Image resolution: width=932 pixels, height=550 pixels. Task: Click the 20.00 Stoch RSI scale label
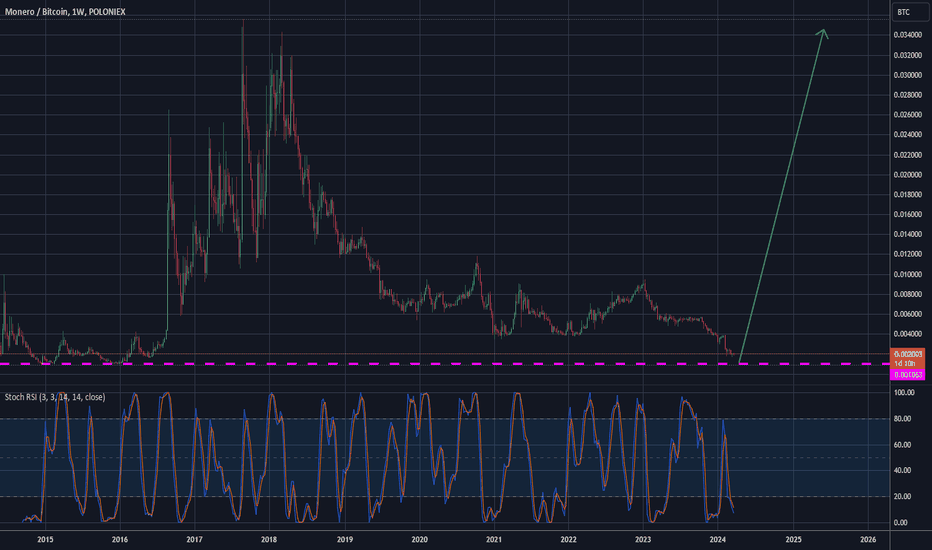(902, 496)
